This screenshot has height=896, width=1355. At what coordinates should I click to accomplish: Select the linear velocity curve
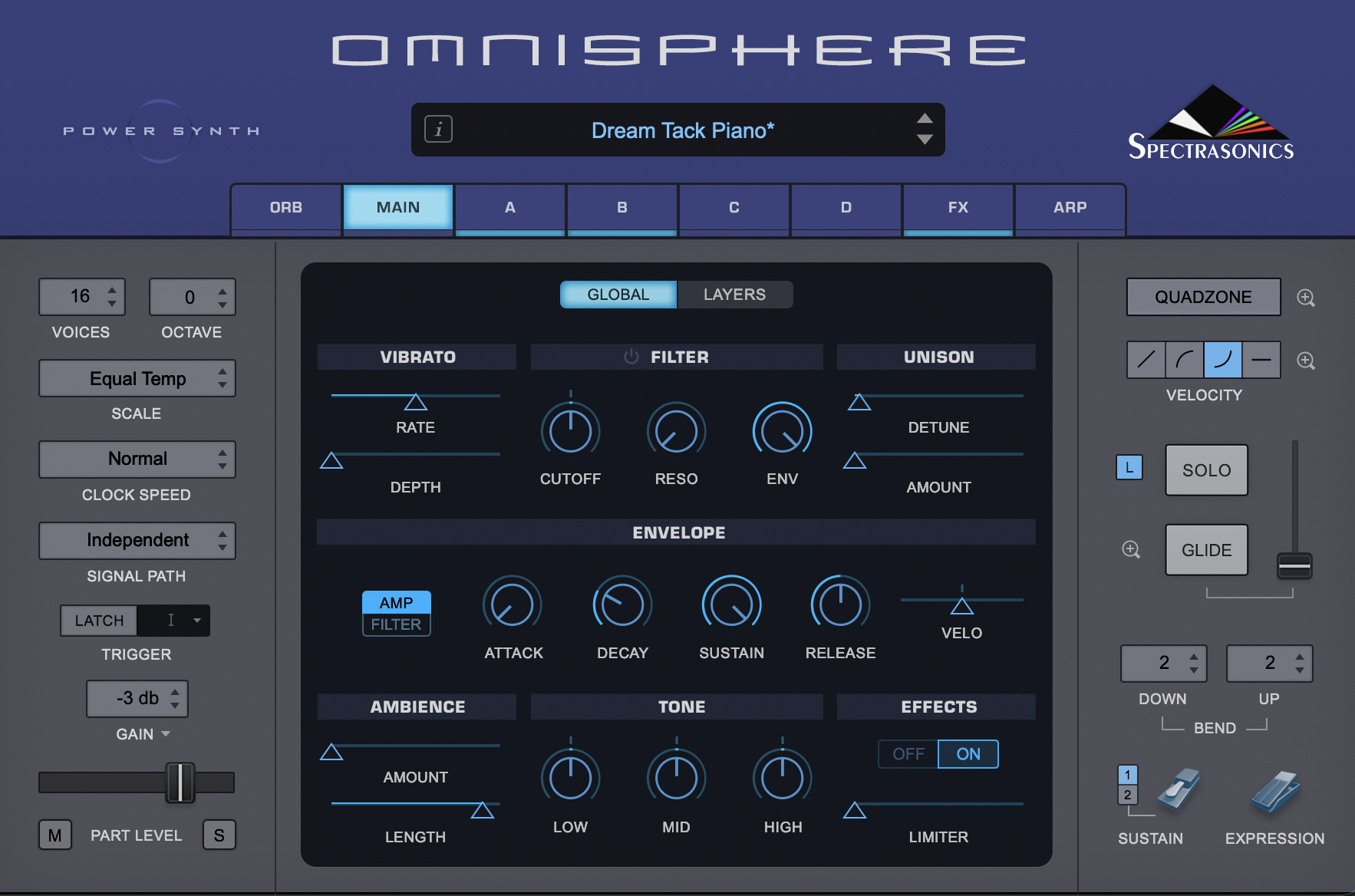(x=1146, y=360)
